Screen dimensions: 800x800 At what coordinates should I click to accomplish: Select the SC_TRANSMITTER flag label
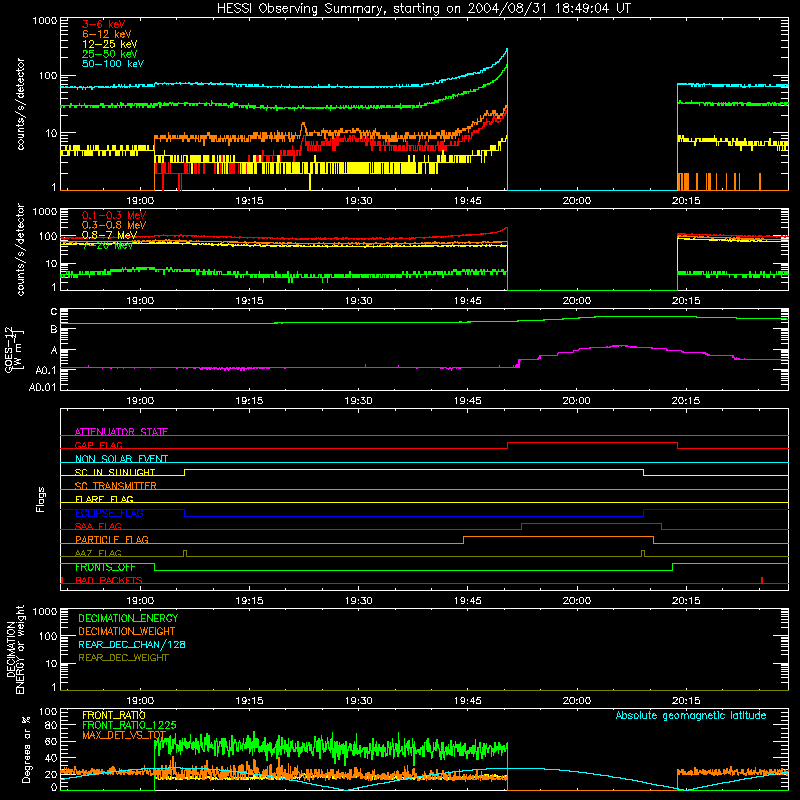point(115,486)
